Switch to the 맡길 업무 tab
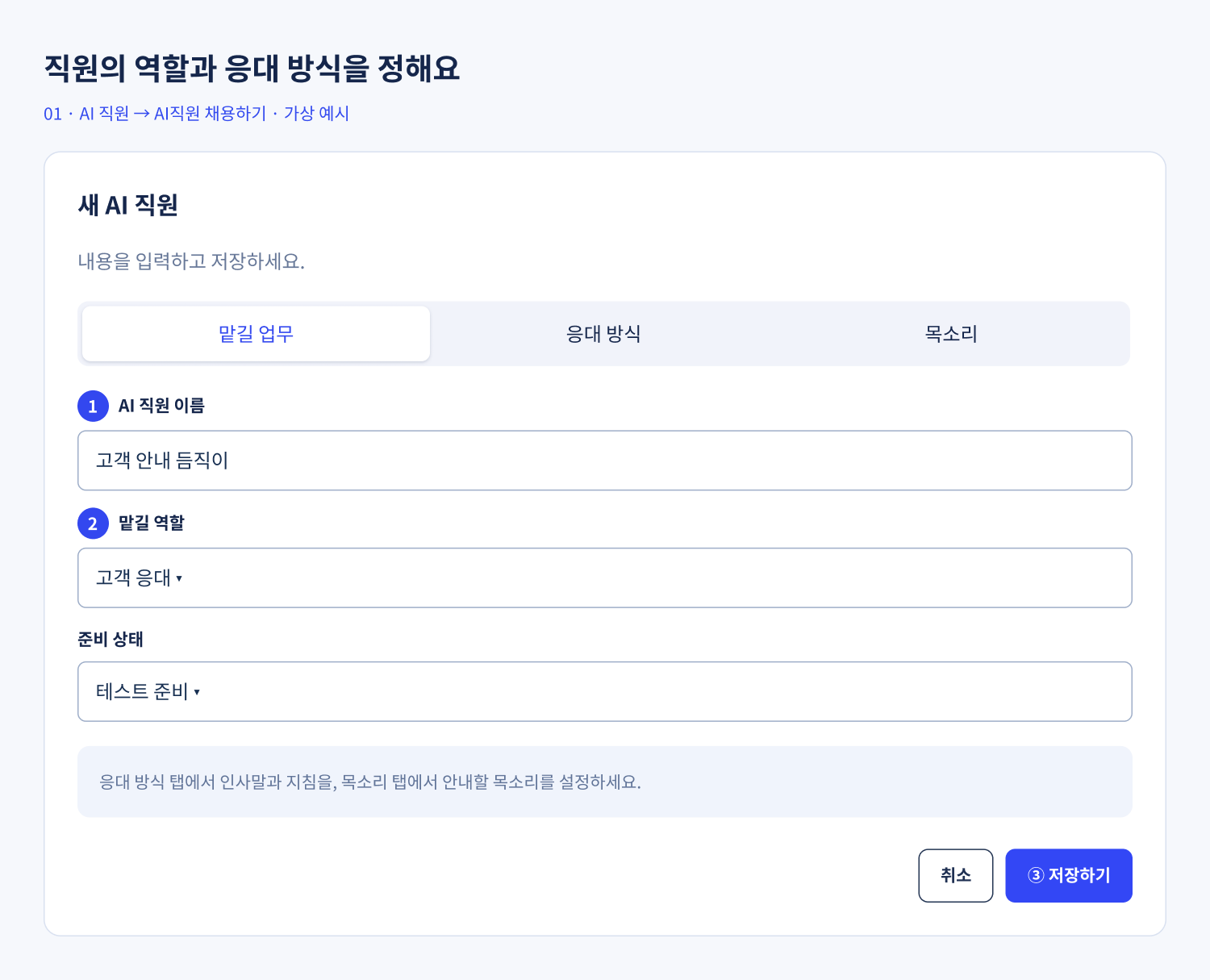The height and width of the screenshot is (980, 1210). click(256, 334)
